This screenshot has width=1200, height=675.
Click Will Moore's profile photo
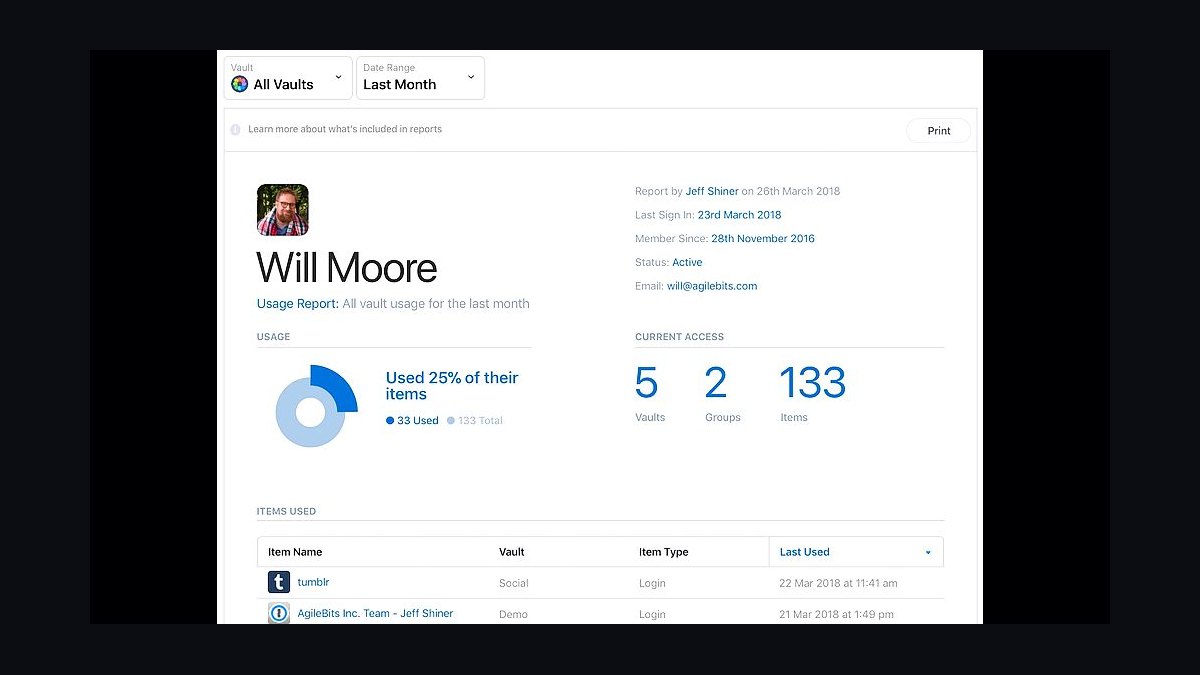click(283, 210)
